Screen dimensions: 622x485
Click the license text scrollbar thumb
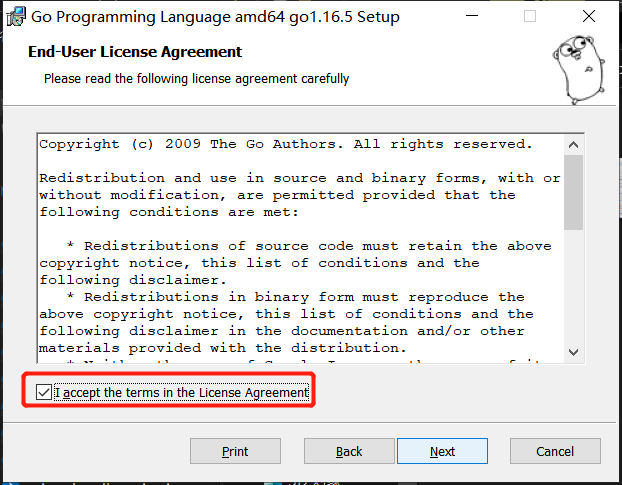pyautogui.click(x=573, y=190)
